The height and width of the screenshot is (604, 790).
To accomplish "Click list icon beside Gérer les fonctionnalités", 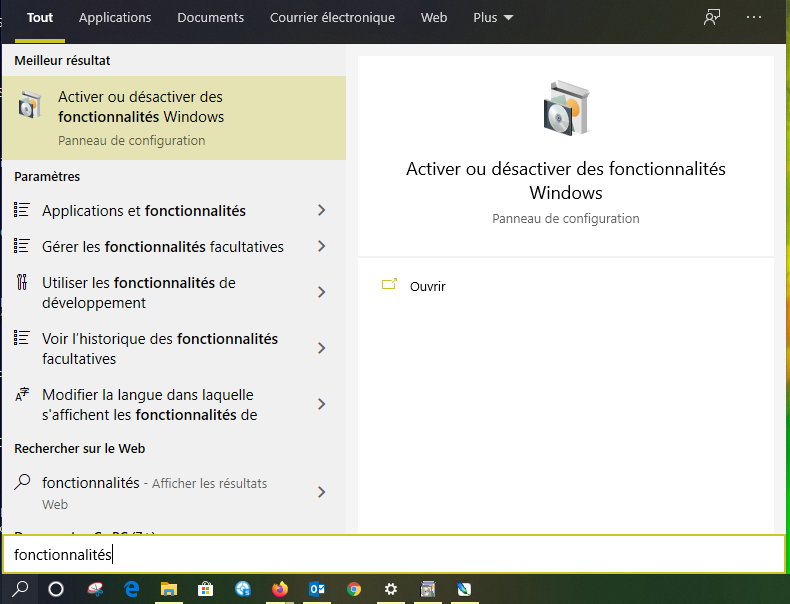I will [x=22, y=246].
